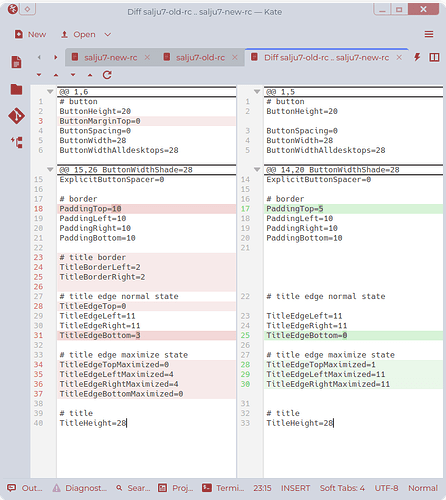
Task: Click new-file line number 25
Action: [245, 335]
